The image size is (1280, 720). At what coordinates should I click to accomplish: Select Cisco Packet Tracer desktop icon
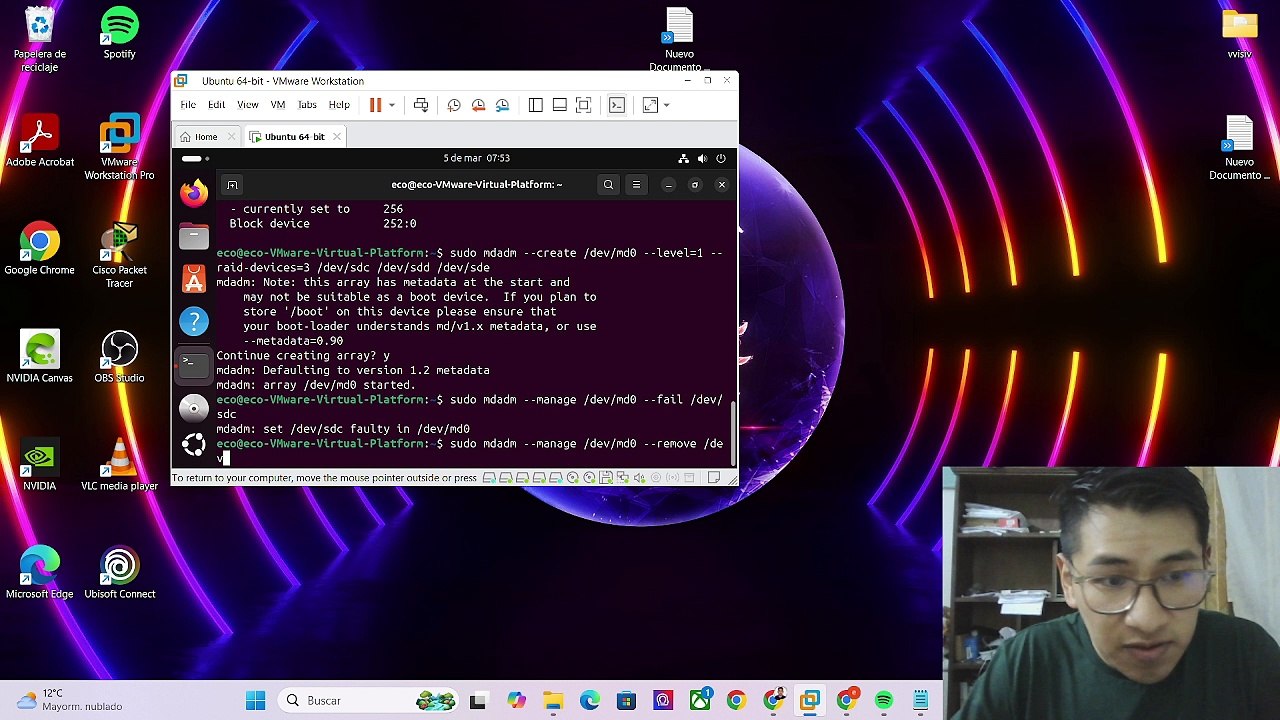[x=119, y=256]
